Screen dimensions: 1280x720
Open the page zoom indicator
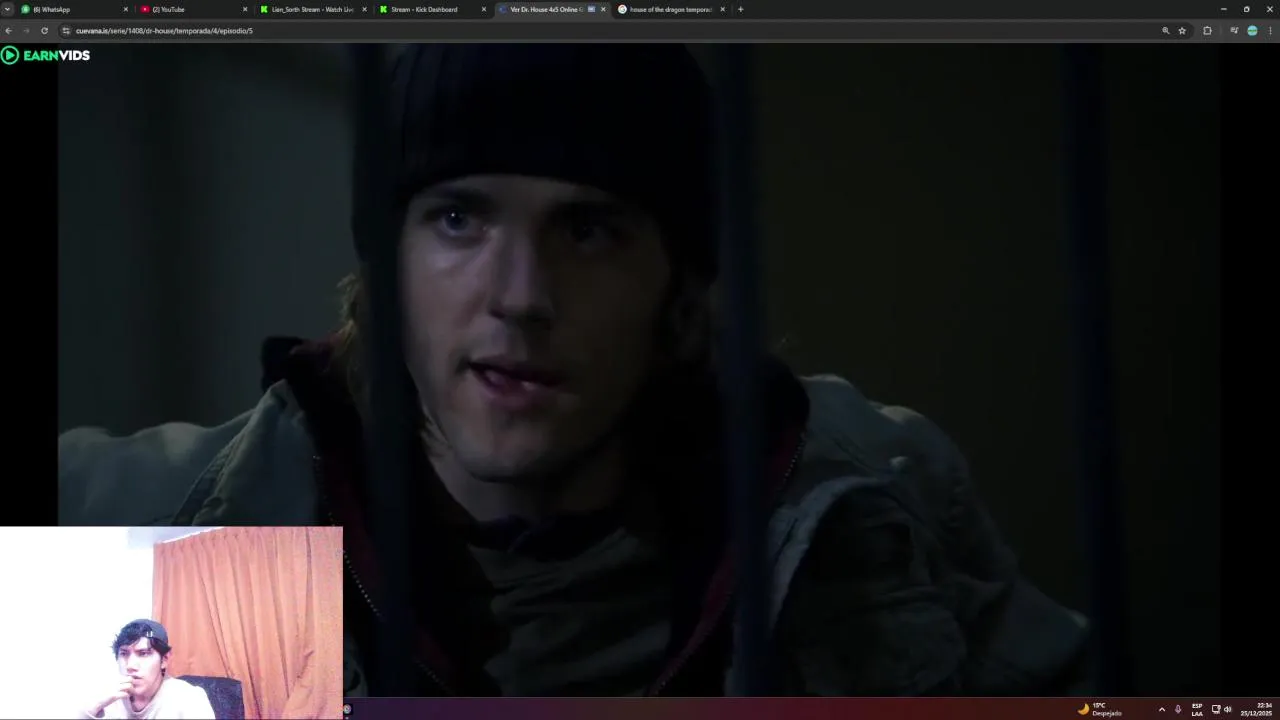click(1165, 30)
